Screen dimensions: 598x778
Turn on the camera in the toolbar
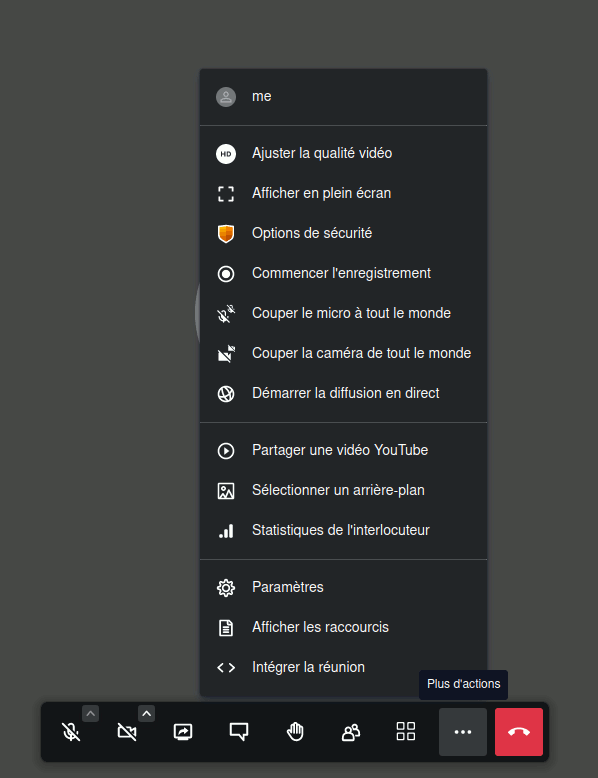[x=127, y=732]
